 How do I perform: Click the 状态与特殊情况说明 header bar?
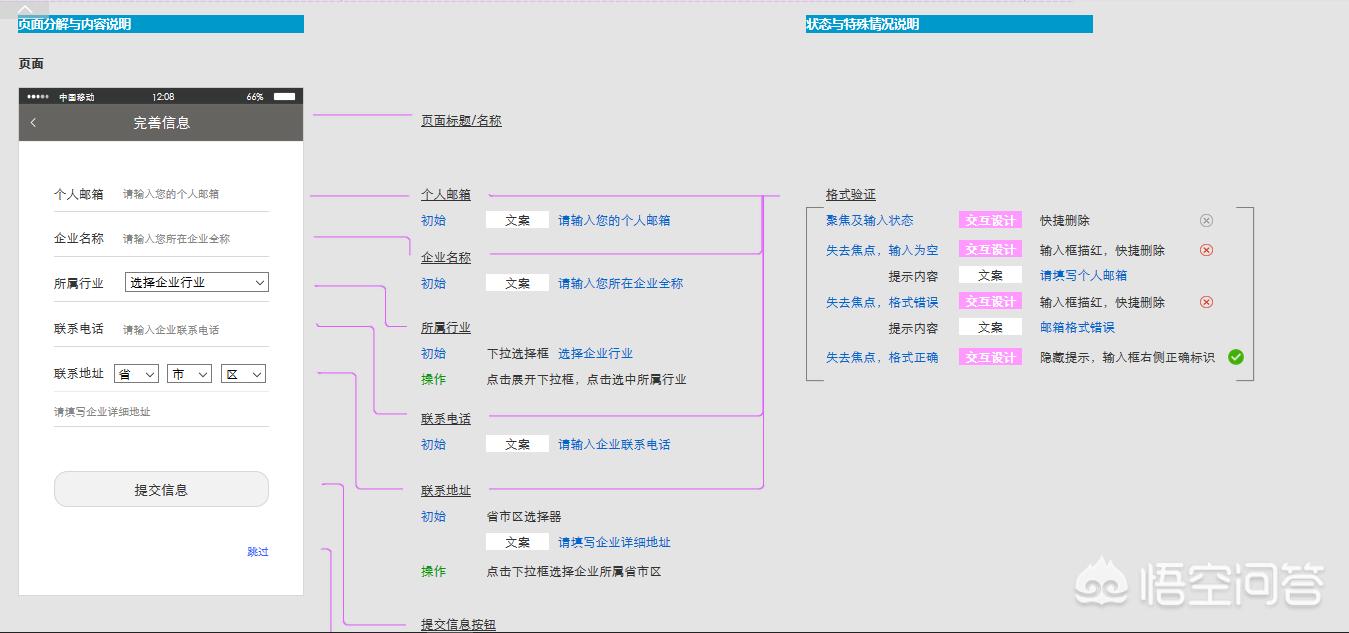[x=949, y=24]
